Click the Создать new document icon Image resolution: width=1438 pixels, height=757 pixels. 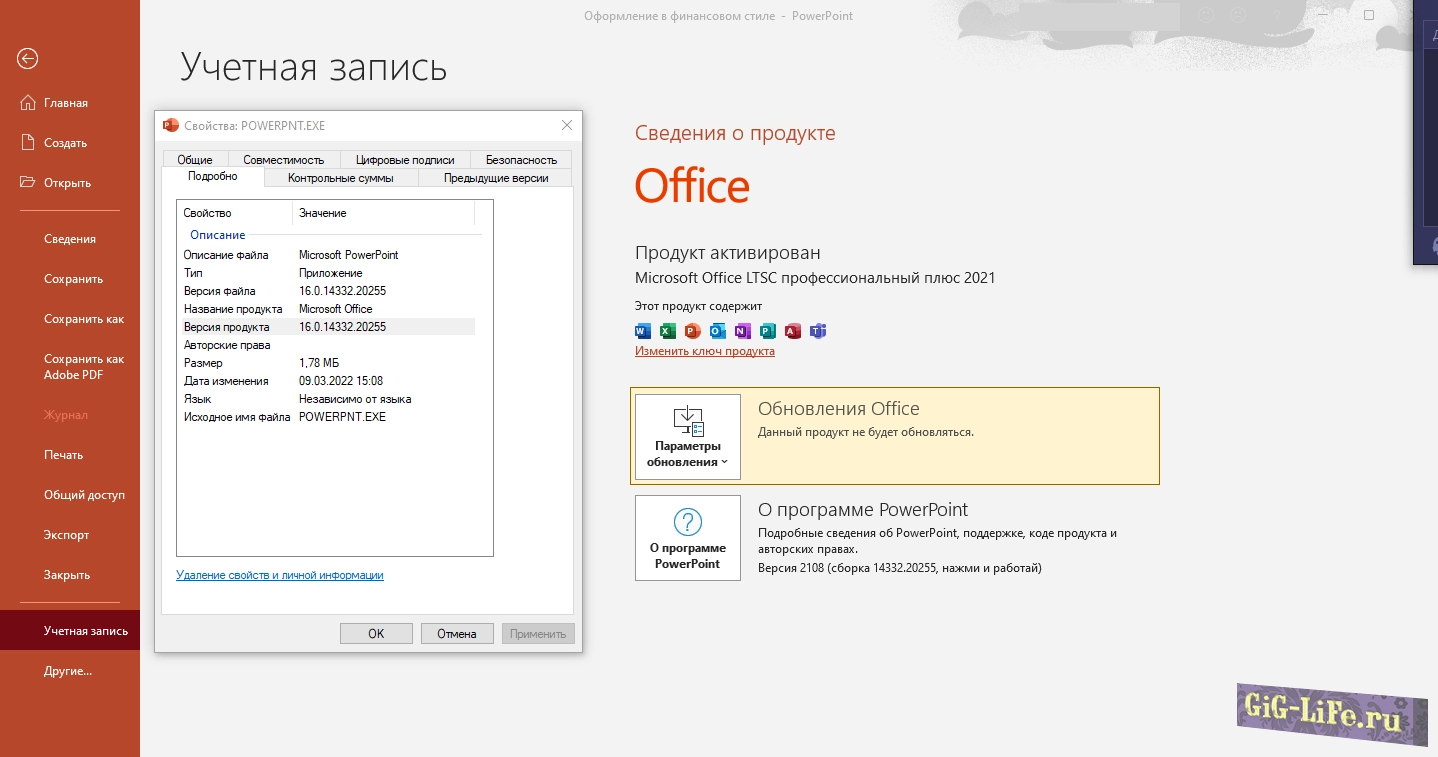point(28,143)
